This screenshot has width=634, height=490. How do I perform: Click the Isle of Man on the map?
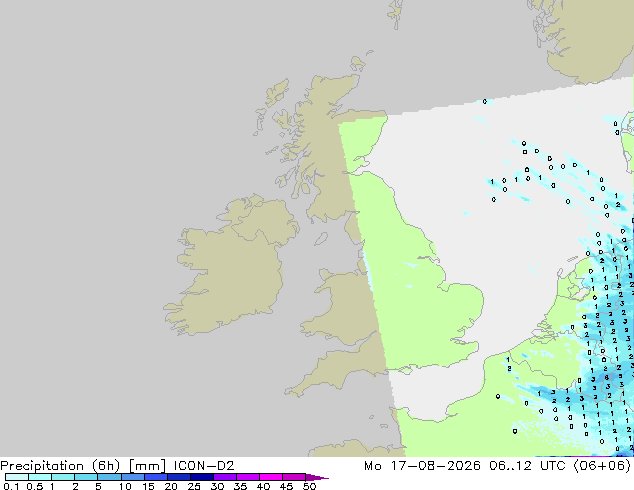coord(321,239)
